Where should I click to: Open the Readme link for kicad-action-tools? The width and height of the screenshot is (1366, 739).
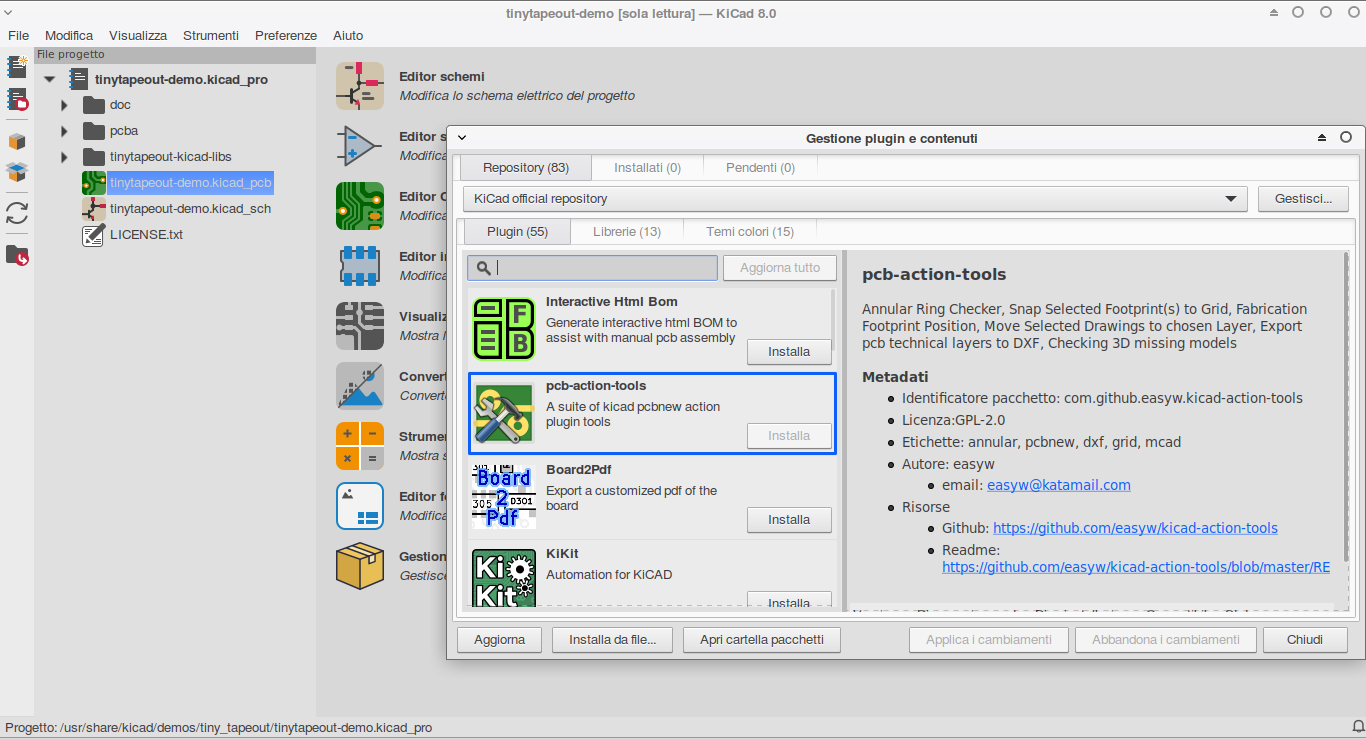click(1136, 567)
